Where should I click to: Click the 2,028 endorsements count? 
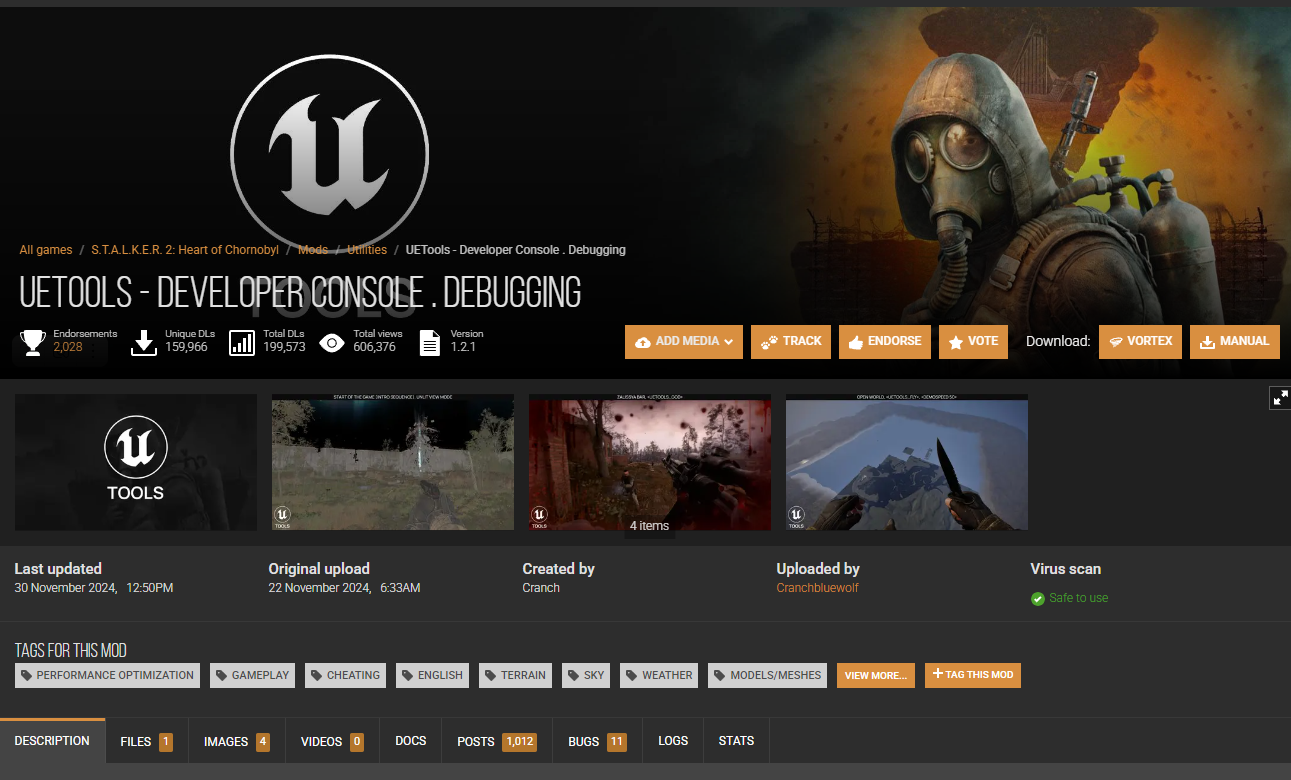(x=68, y=348)
